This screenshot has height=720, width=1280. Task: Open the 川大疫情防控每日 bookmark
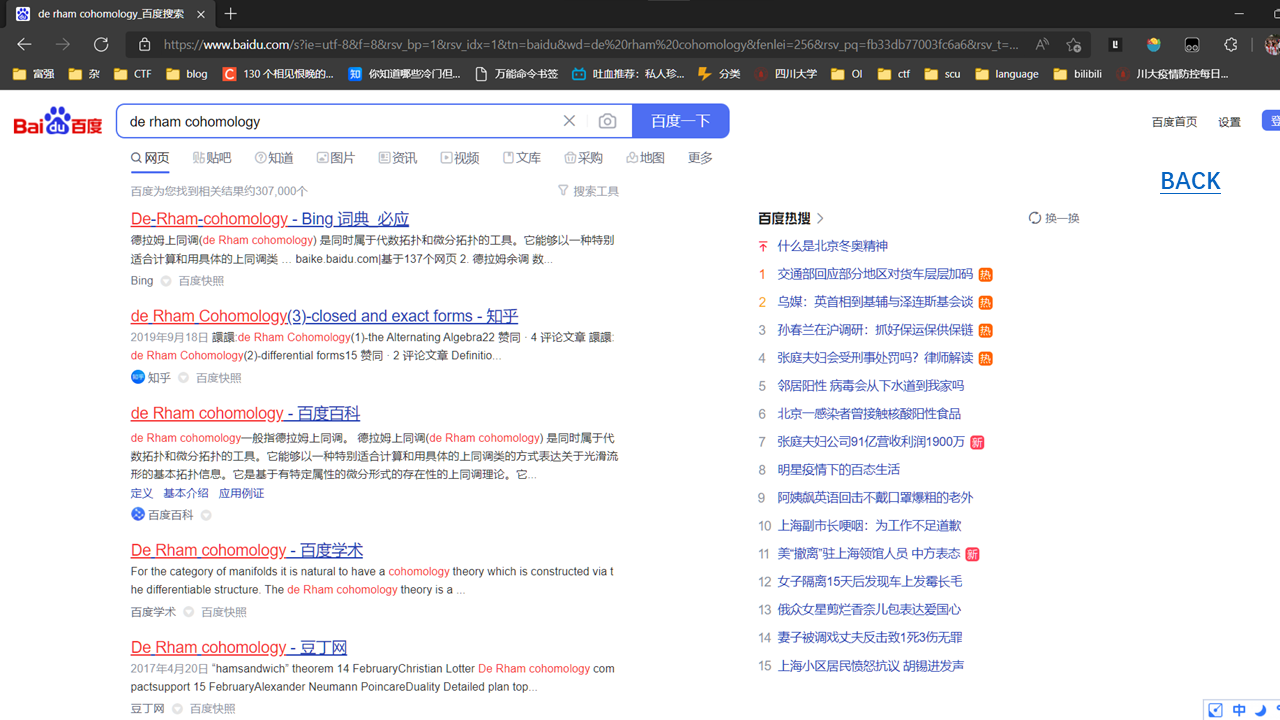1172,74
